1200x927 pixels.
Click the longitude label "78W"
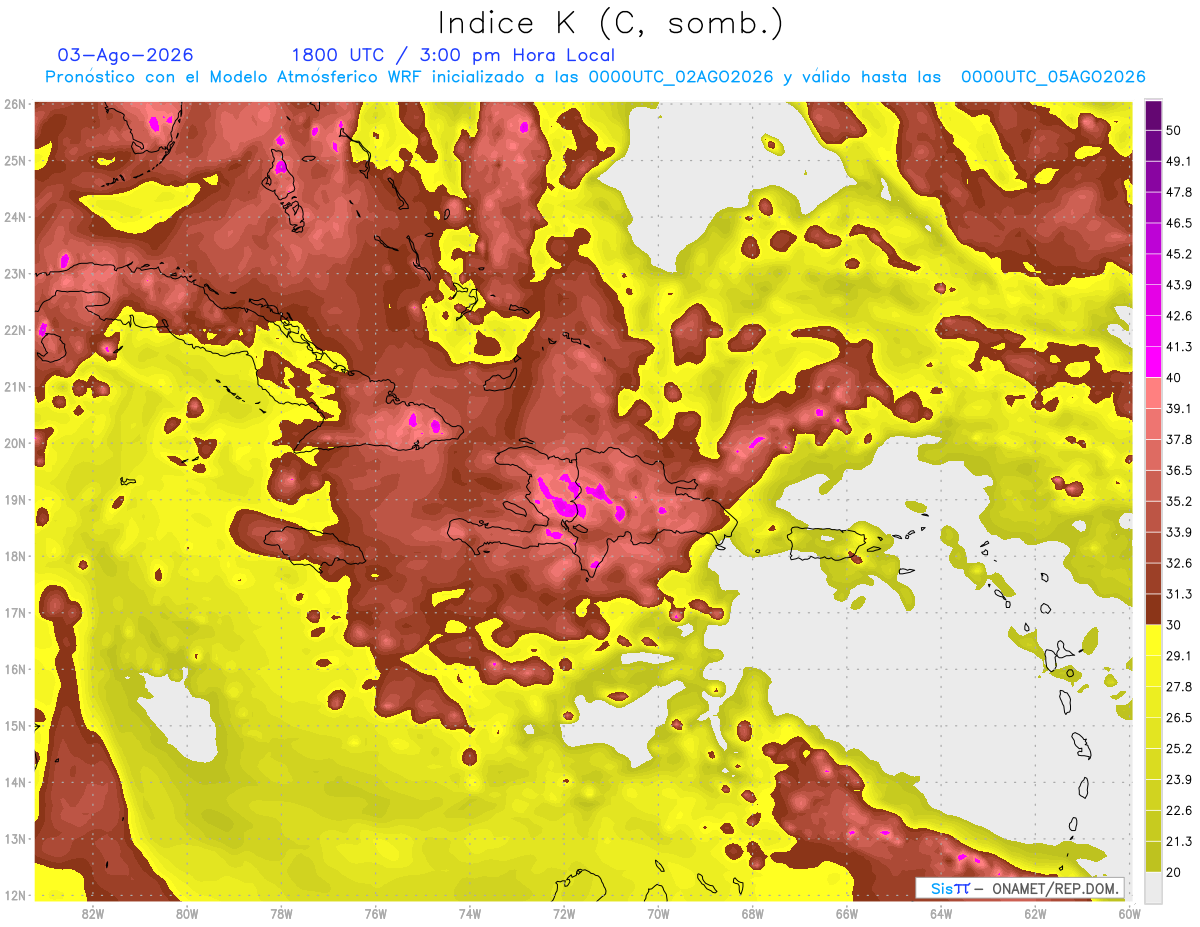pos(281,913)
